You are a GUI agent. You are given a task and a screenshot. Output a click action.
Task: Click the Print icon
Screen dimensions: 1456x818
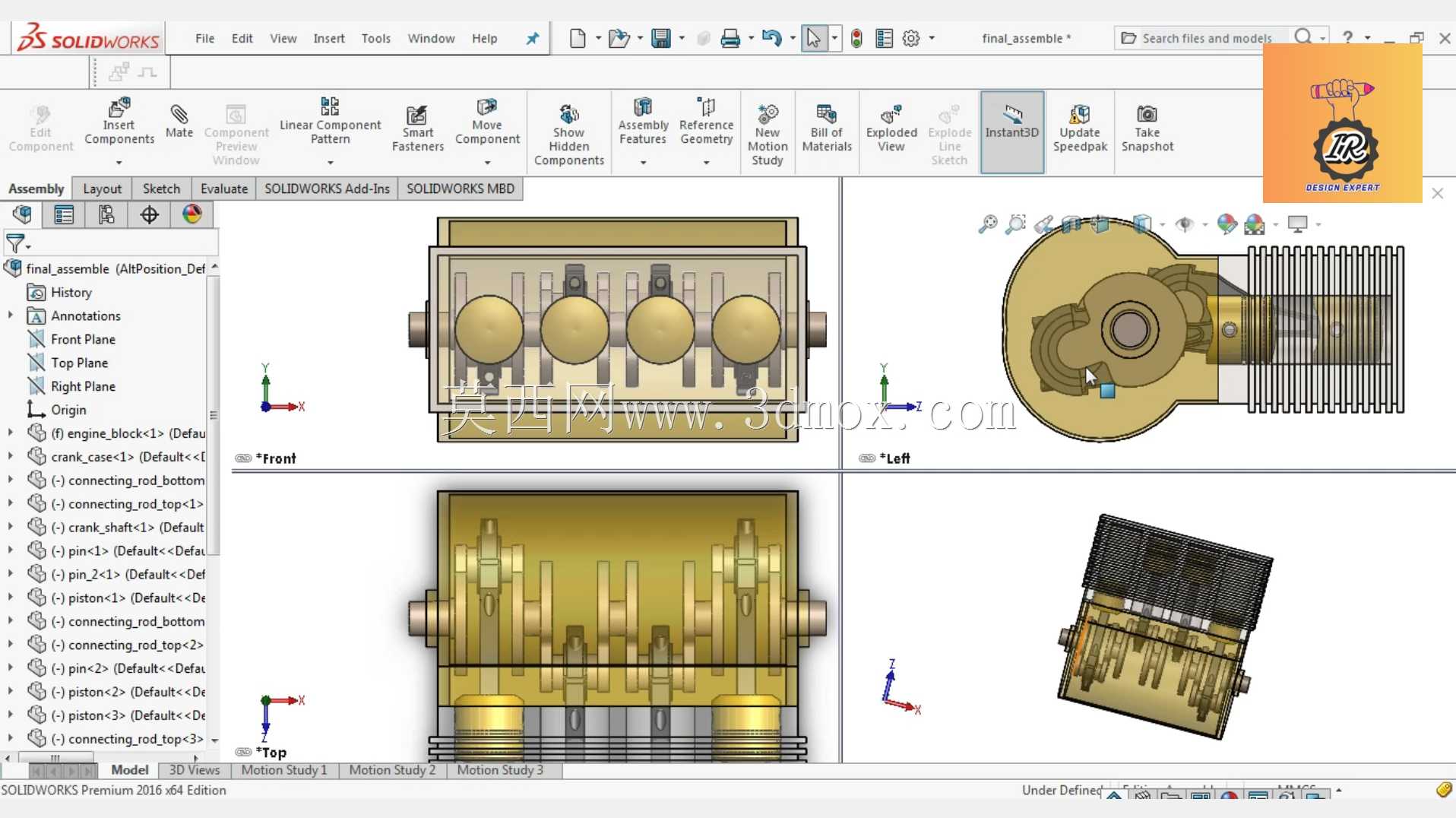click(730, 38)
